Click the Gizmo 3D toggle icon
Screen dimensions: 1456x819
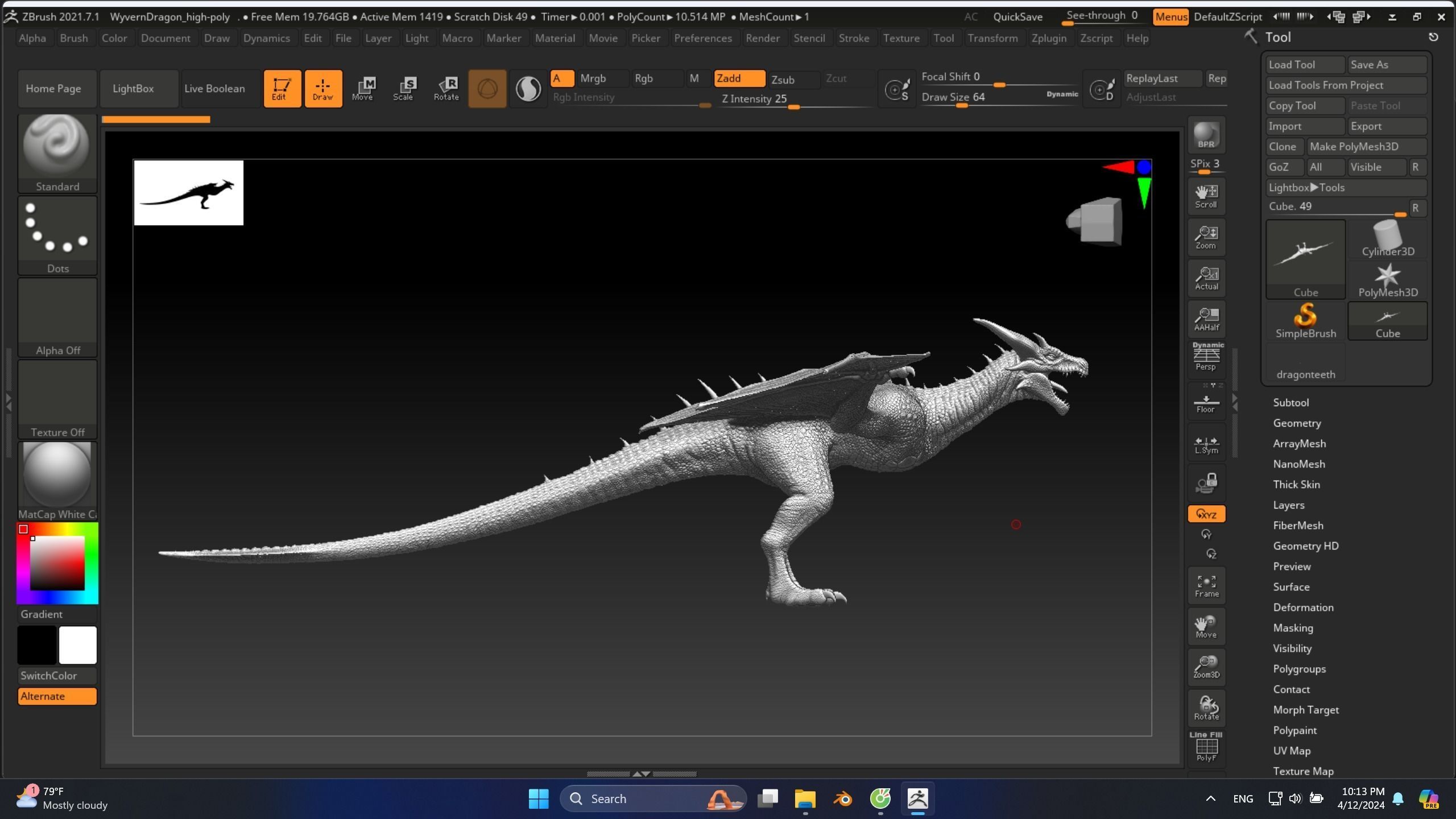click(x=487, y=89)
